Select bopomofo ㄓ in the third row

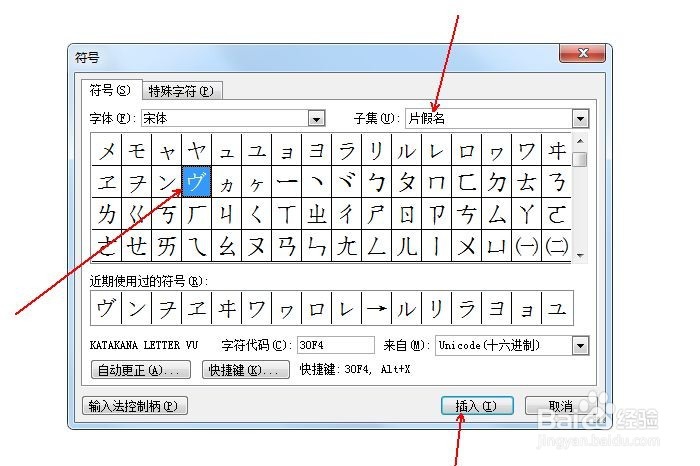coord(317,213)
